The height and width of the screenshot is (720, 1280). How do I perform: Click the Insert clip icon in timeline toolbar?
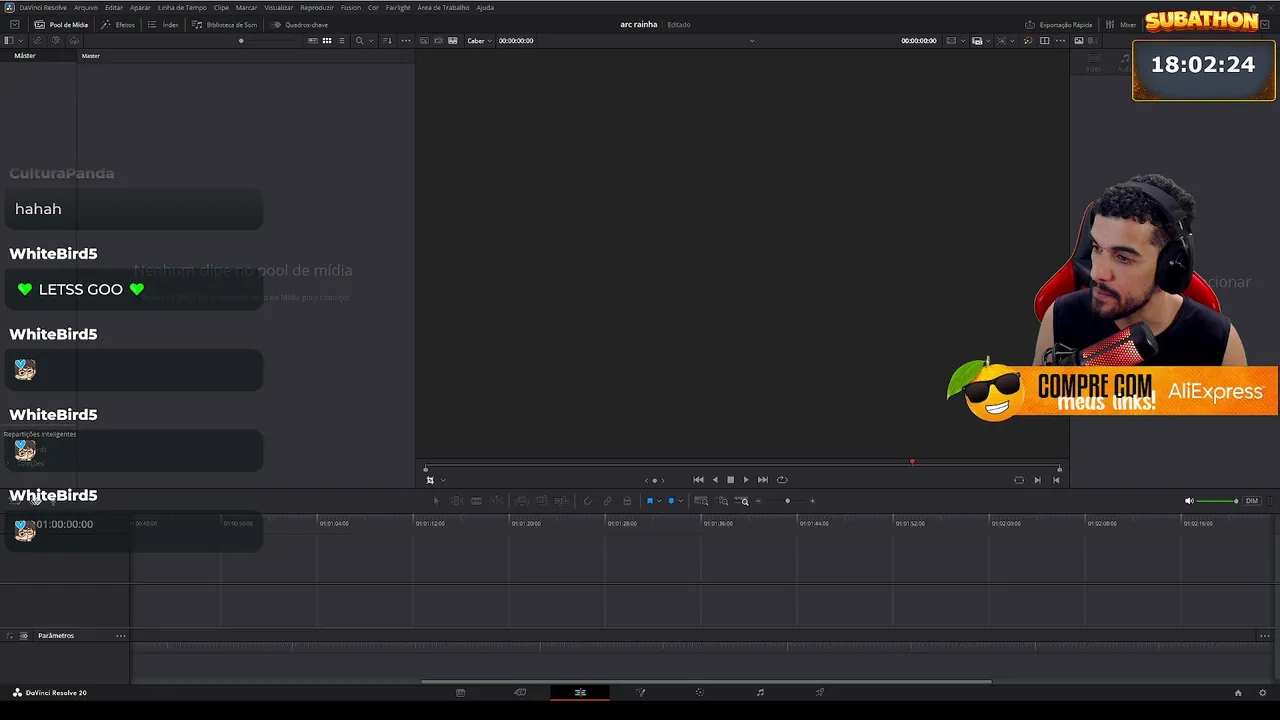coord(521,501)
